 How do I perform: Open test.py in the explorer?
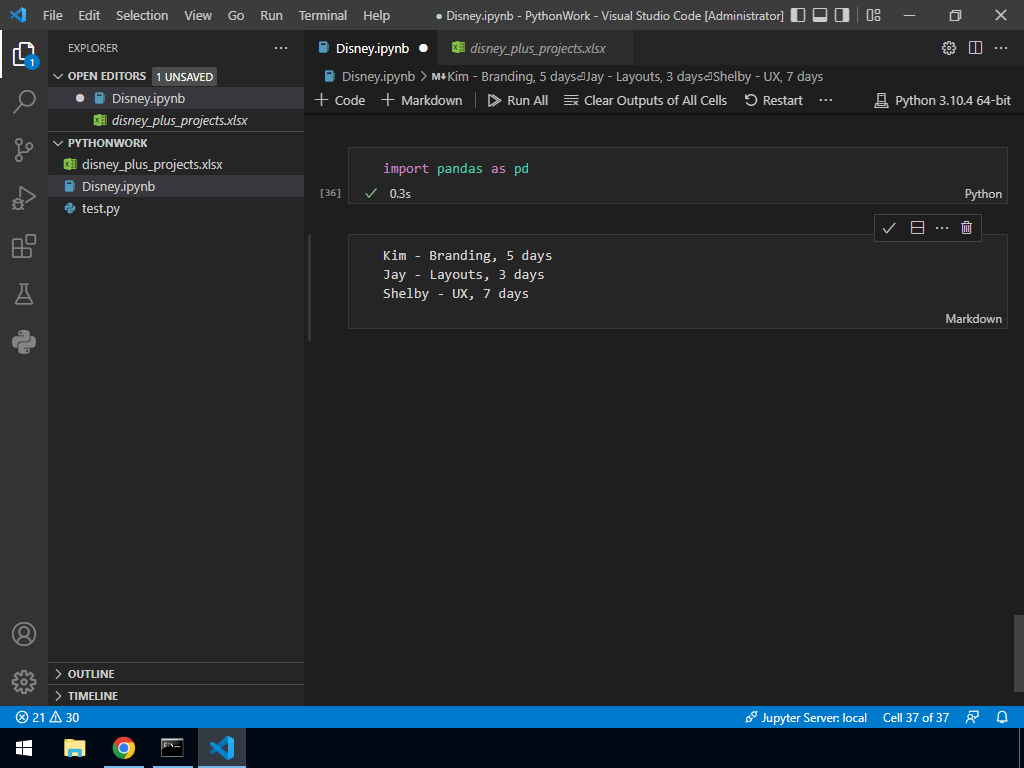(100, 208)
